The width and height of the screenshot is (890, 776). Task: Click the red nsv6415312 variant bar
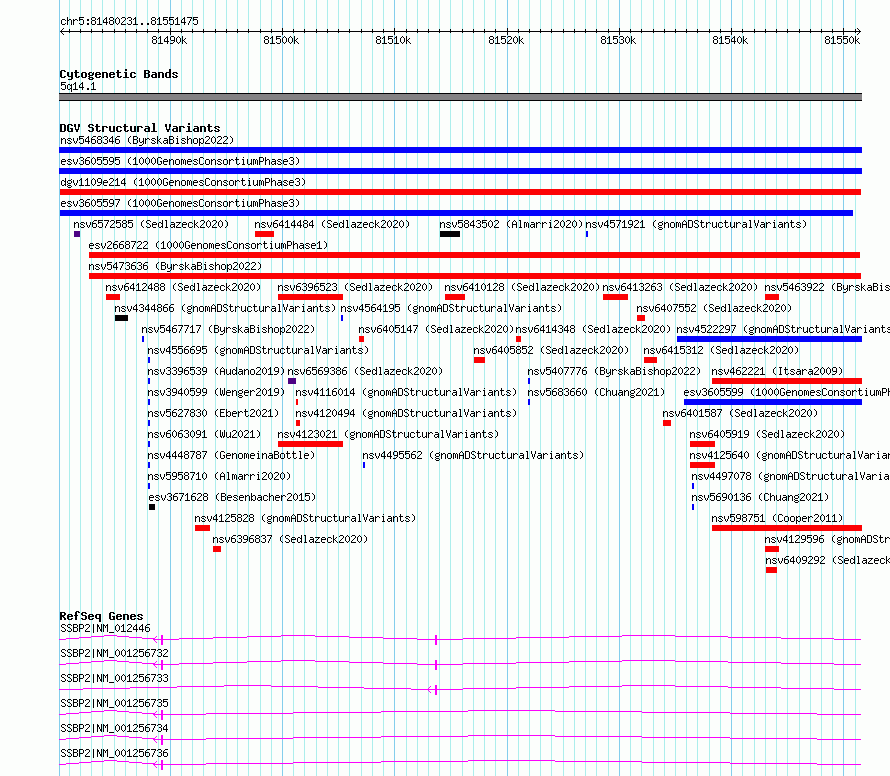(x=650, y=360)
